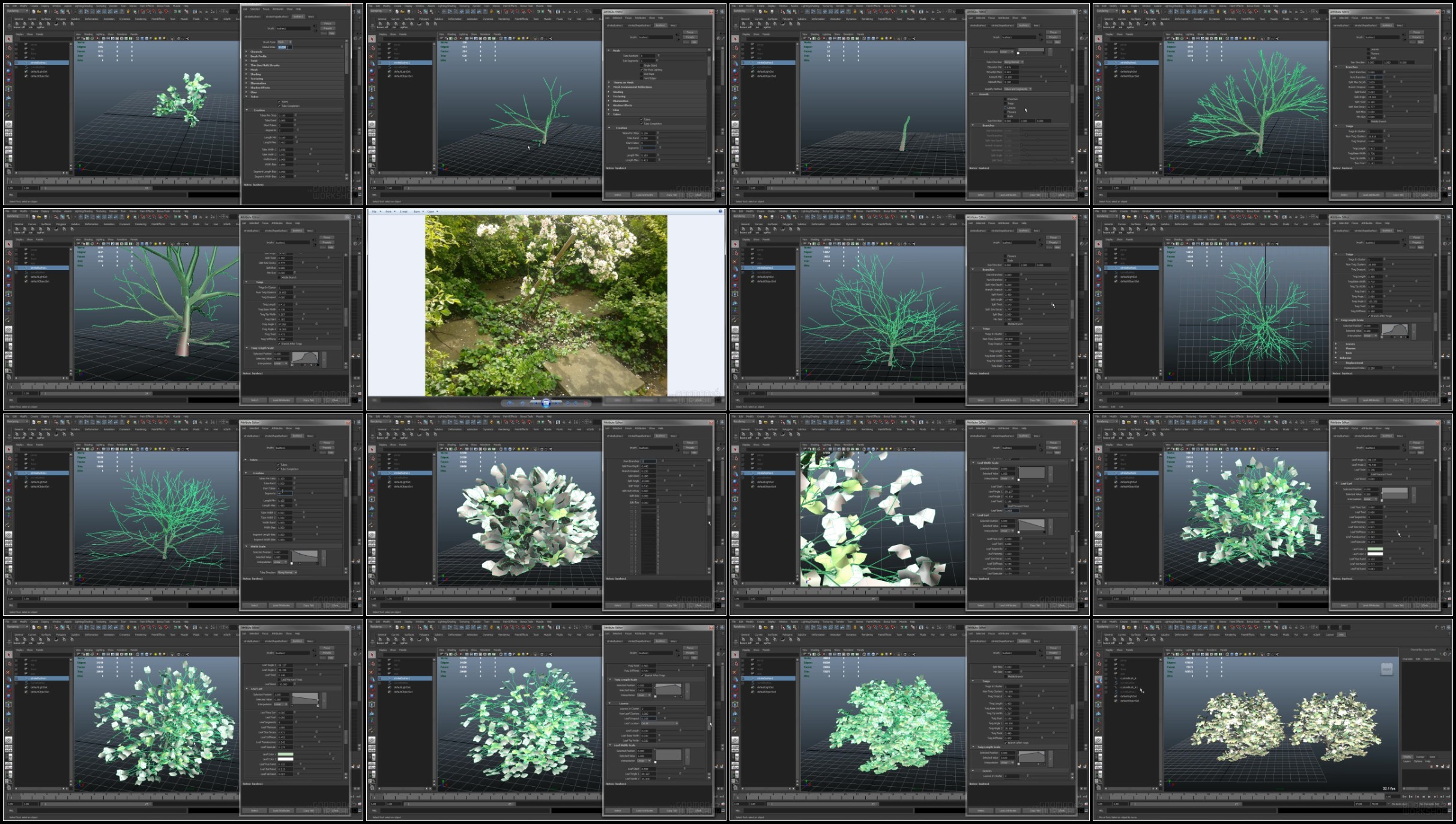Click the Width Scale ramp graph
The width and height of the screenshot is (1456, 824).
point(304,556)
